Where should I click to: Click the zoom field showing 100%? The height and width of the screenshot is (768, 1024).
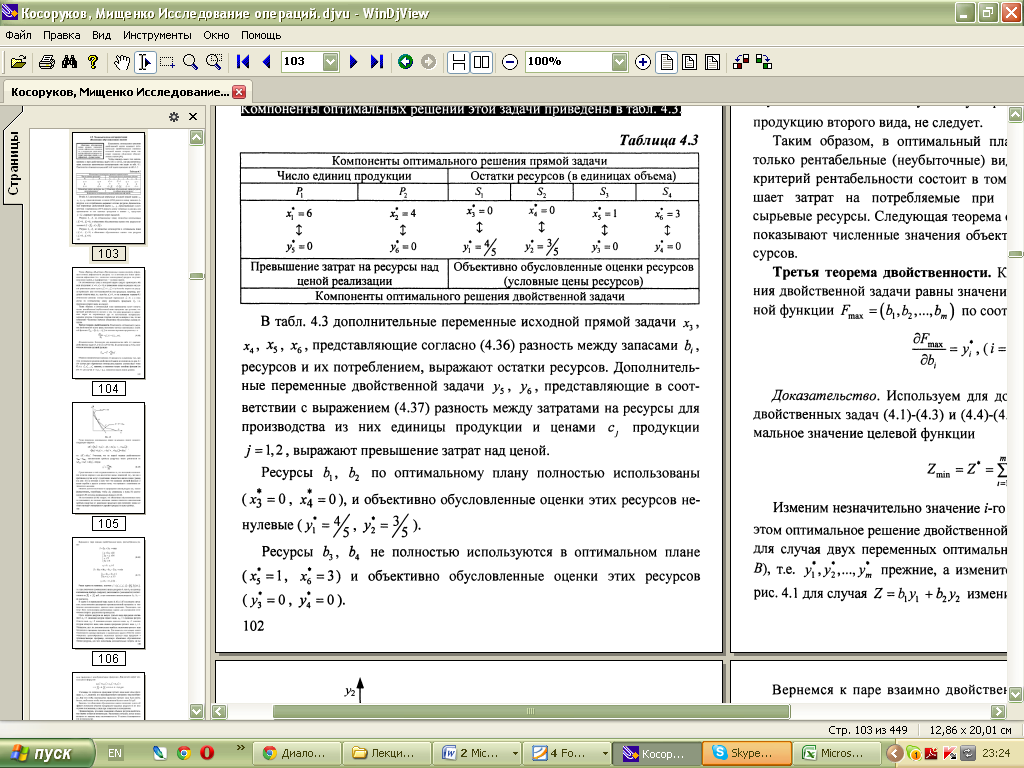pos(568,62)
